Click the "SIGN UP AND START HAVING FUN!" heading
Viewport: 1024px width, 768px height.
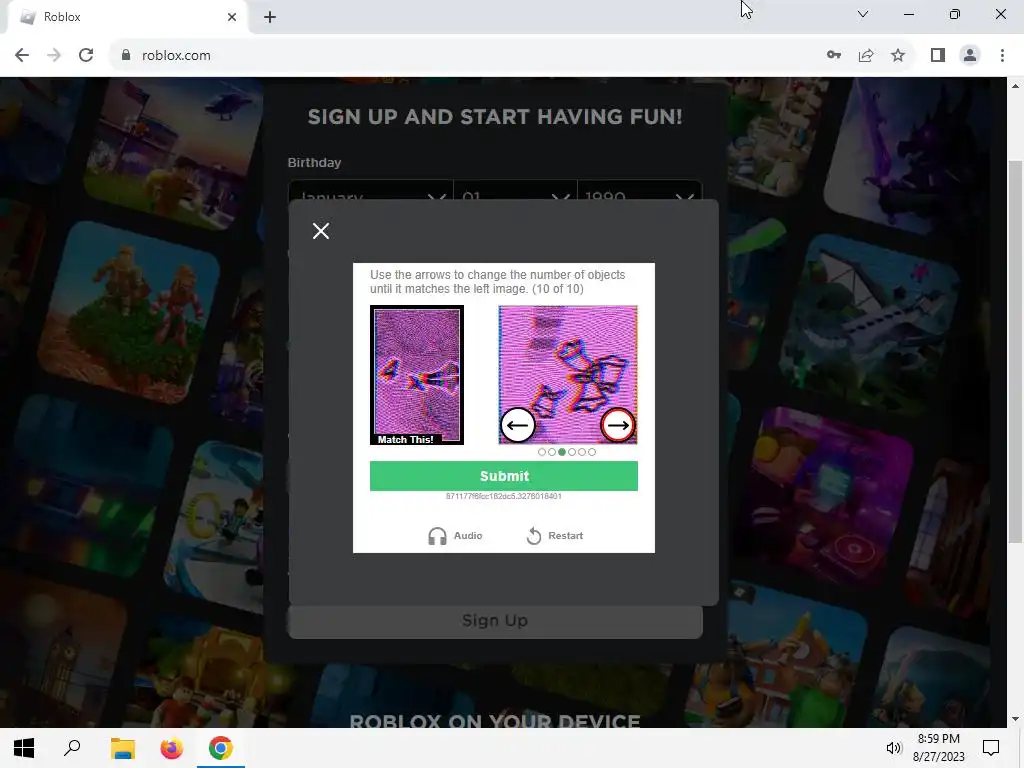(x=495, y=117)
